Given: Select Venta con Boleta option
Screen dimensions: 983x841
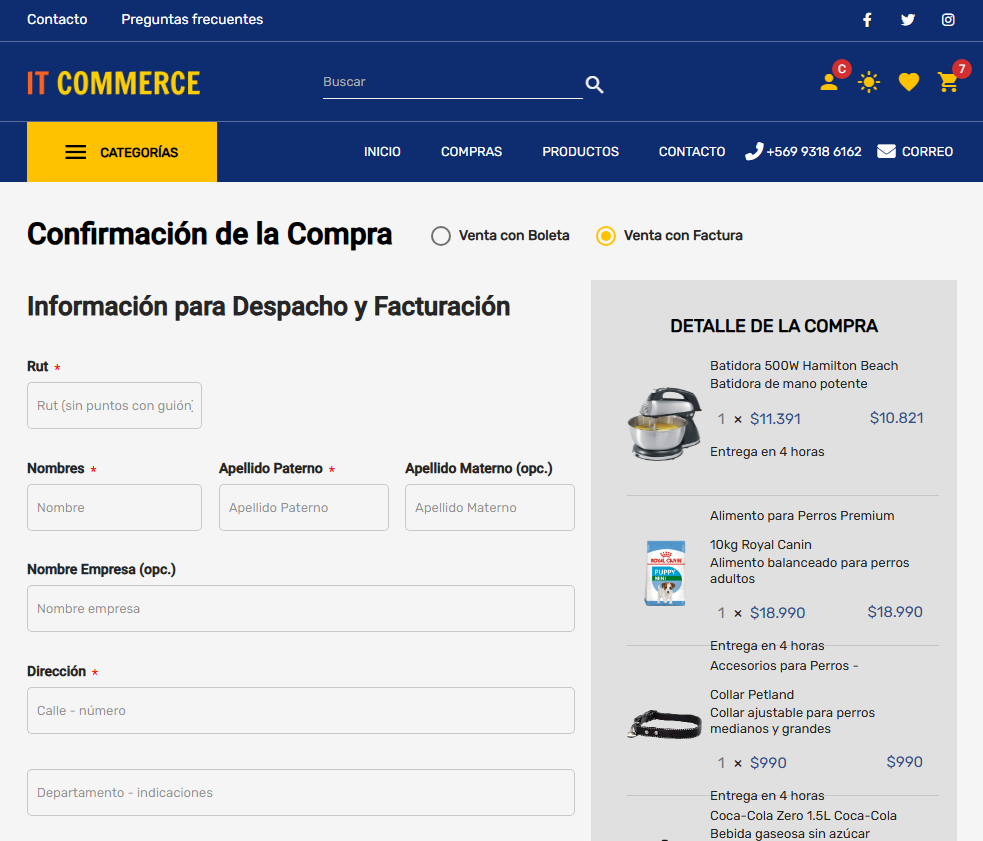Looking at the screenshot, I should click(441, 236).
